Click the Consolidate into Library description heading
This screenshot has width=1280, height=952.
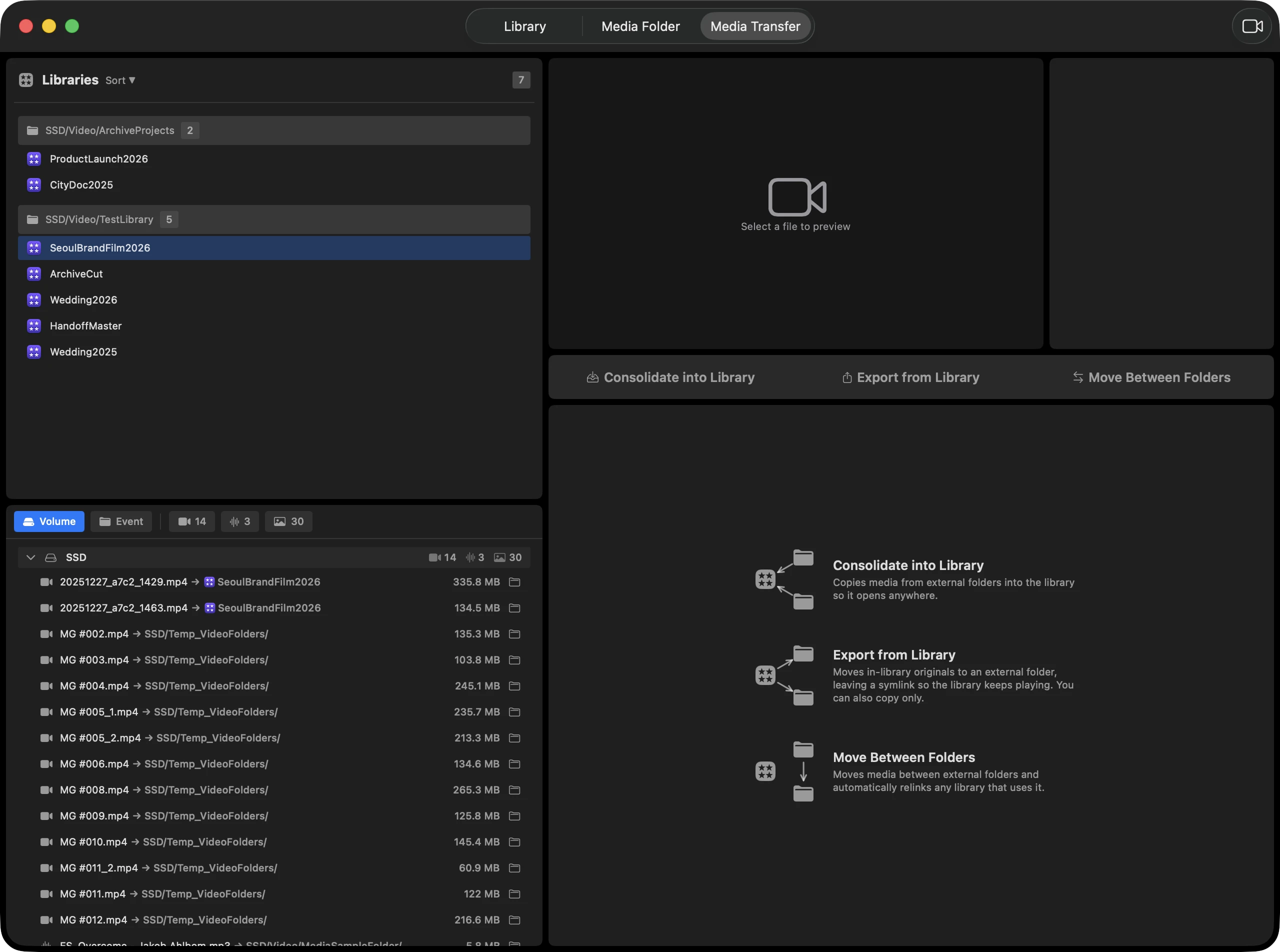click(908, 566)
